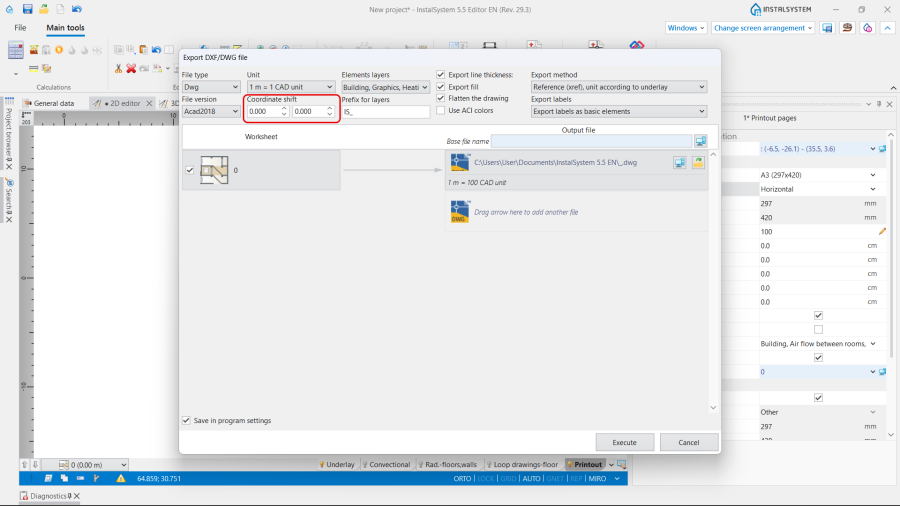Click the flag icon in the status bar
Viewport: 900px width, 506px height.
[x=96, y=478]
